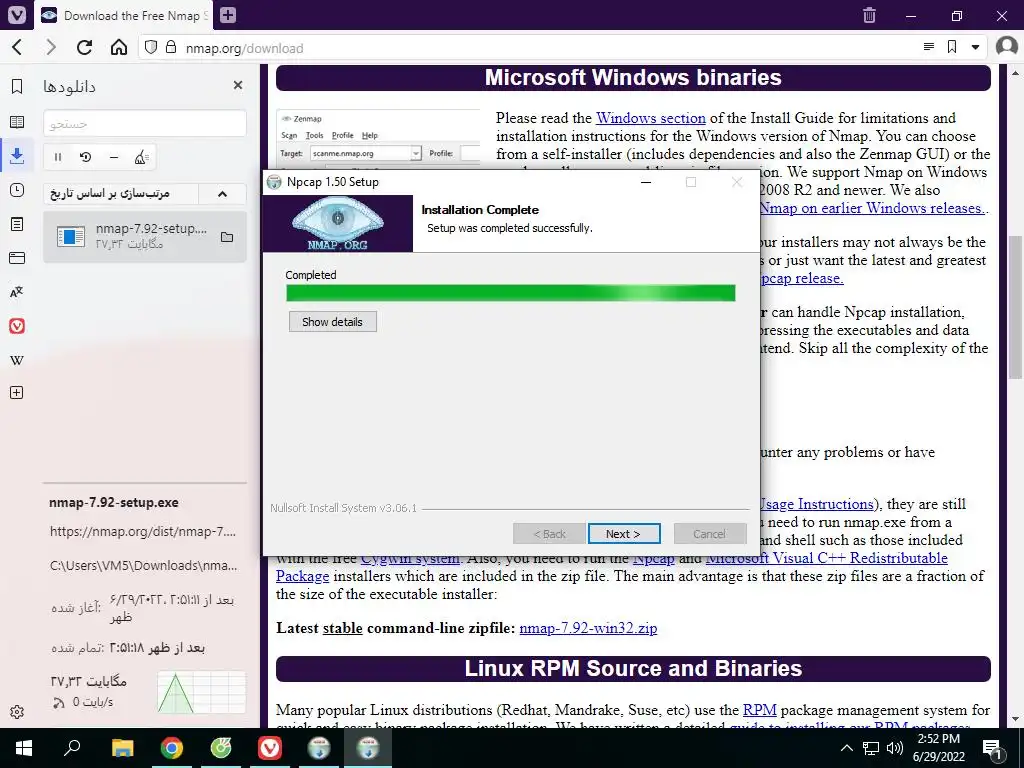Click the downloads search field
The height and width of the screenshot is (768, 1024).
[x=145, y=123]
